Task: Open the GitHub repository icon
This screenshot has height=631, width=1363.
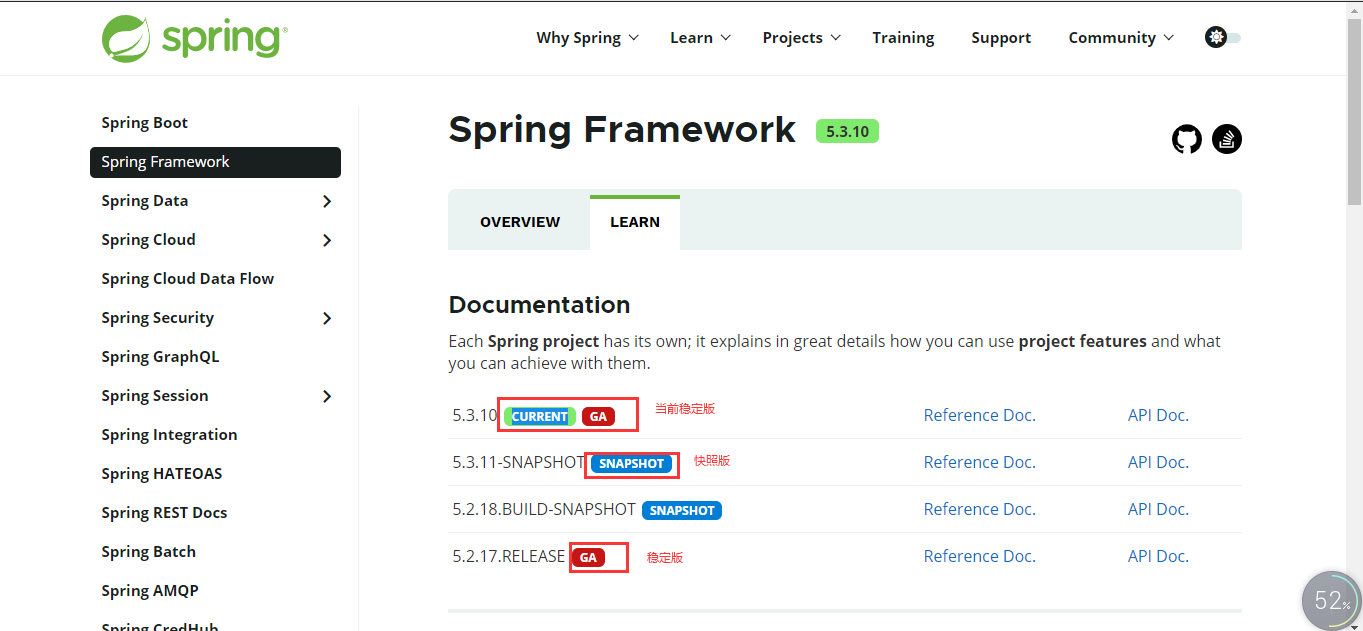Action: pyautogui.click(x=1187, y=139)
